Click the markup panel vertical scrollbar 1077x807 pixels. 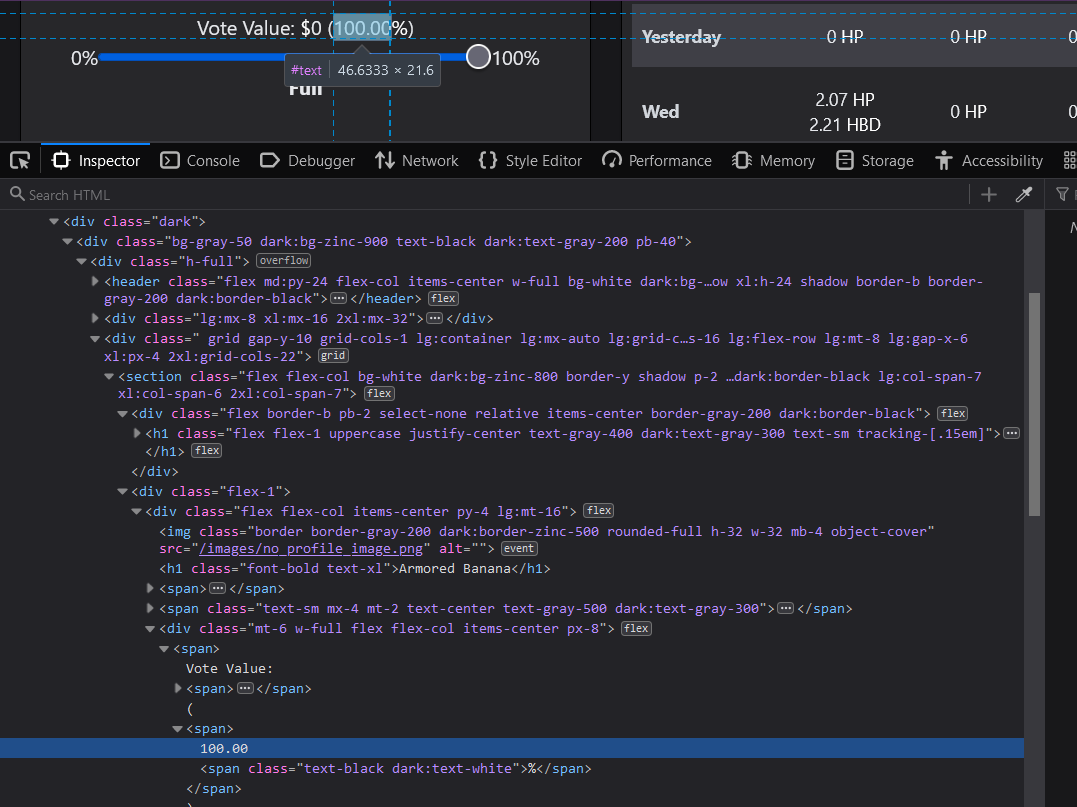1034,404
